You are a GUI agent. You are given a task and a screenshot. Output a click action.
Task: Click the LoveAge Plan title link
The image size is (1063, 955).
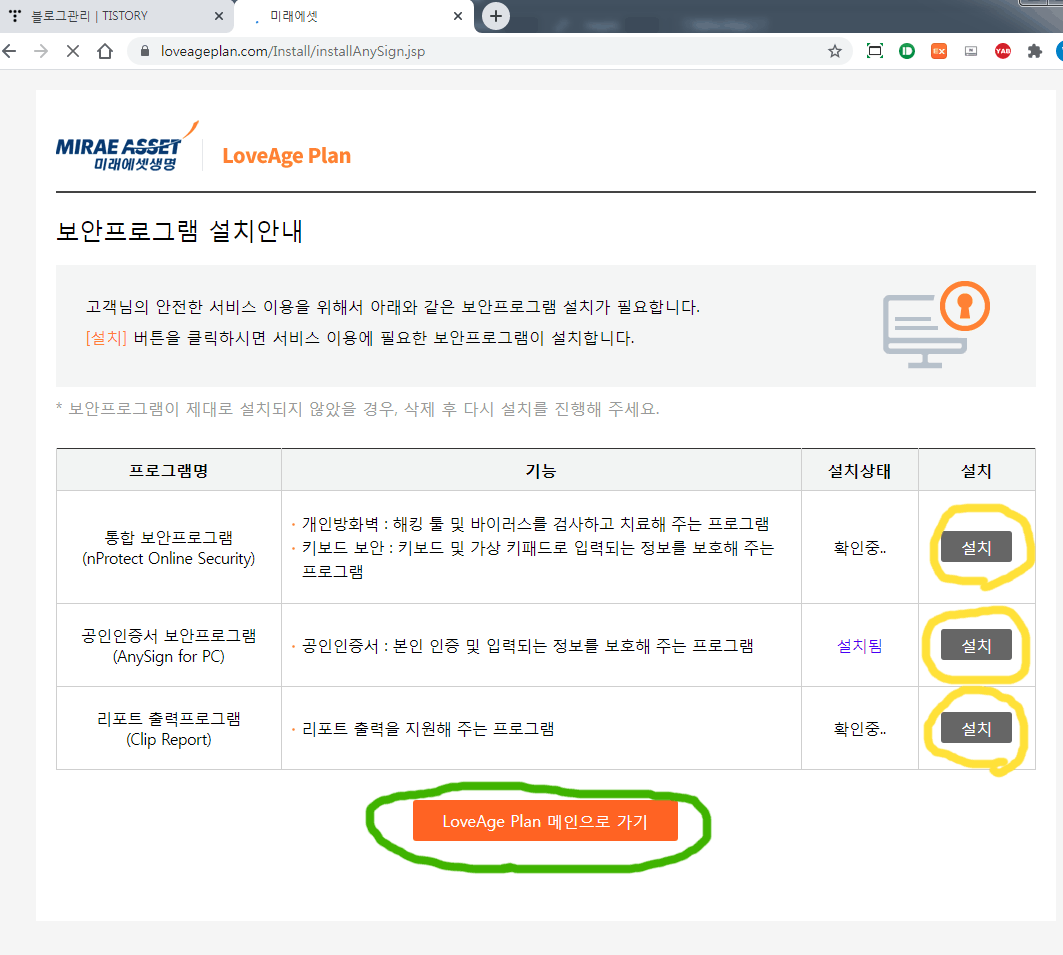[x=287, y=156]
